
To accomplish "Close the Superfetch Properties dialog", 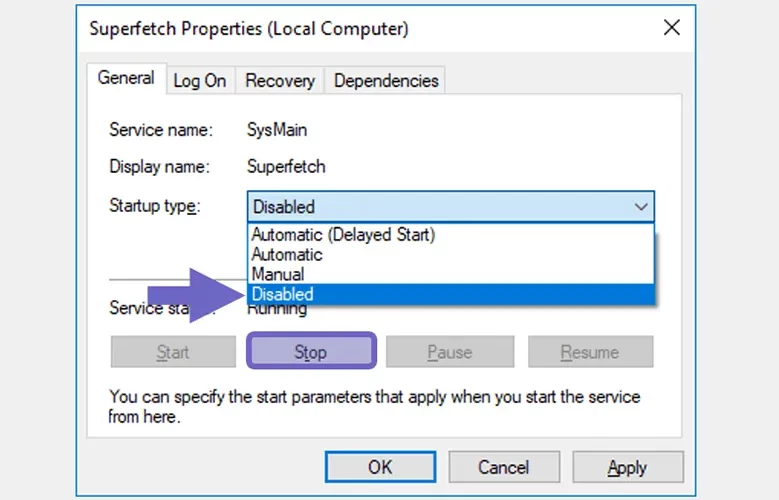I will coord(672,28).
